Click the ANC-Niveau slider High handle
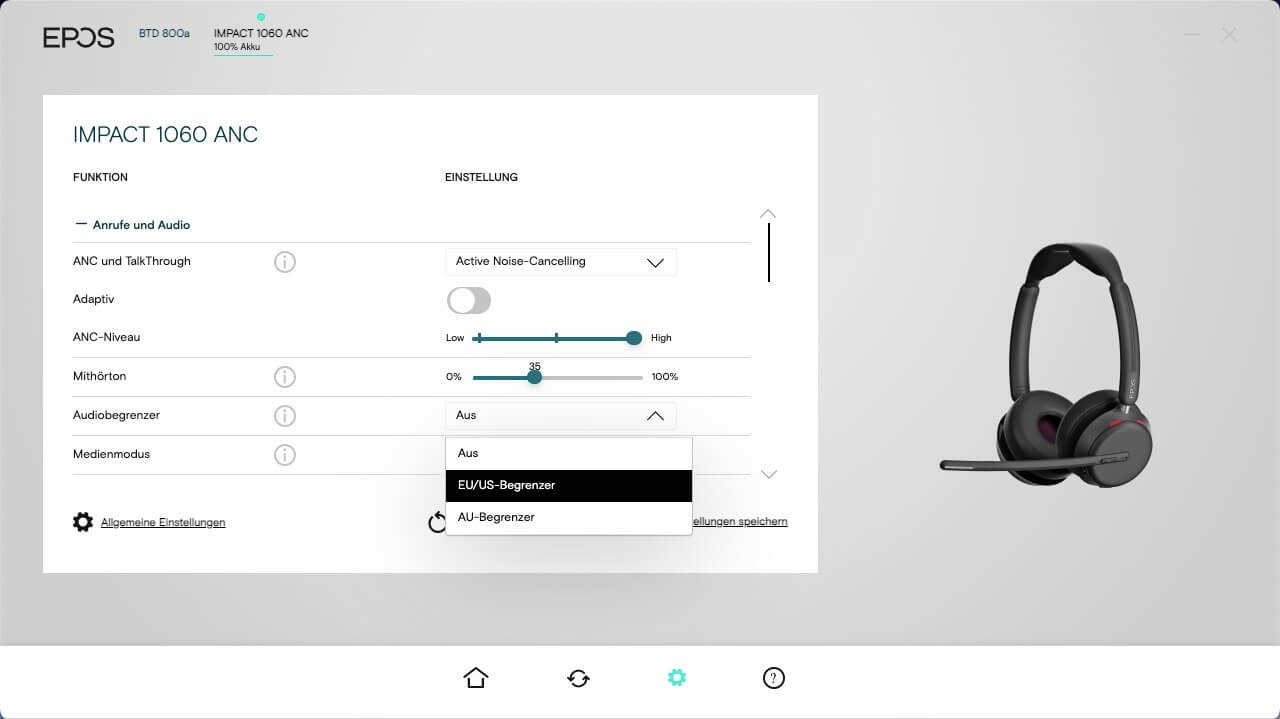The image size is (1280, 719). 634,338
